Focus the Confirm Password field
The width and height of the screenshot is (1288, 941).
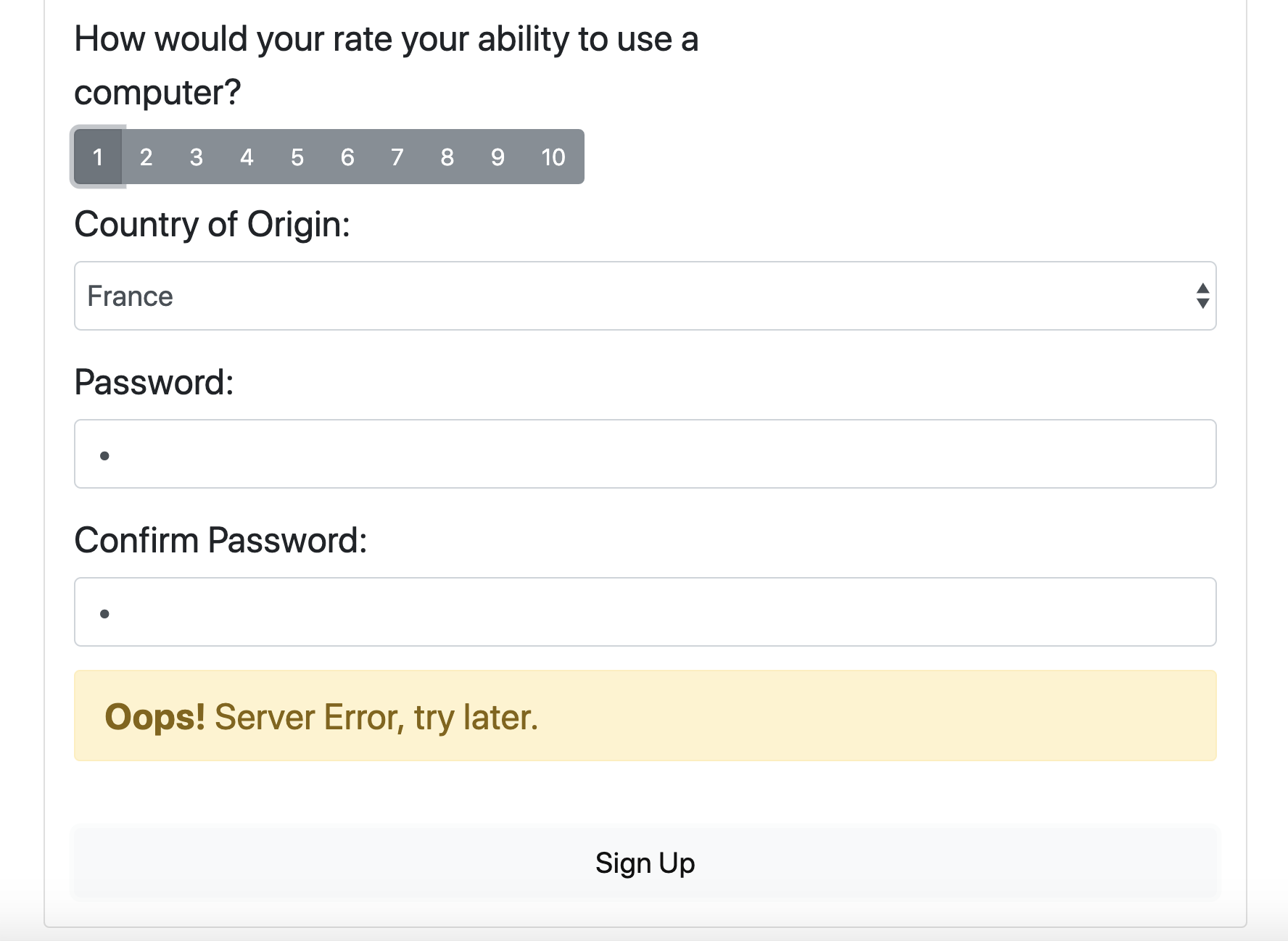click(644, 612)
